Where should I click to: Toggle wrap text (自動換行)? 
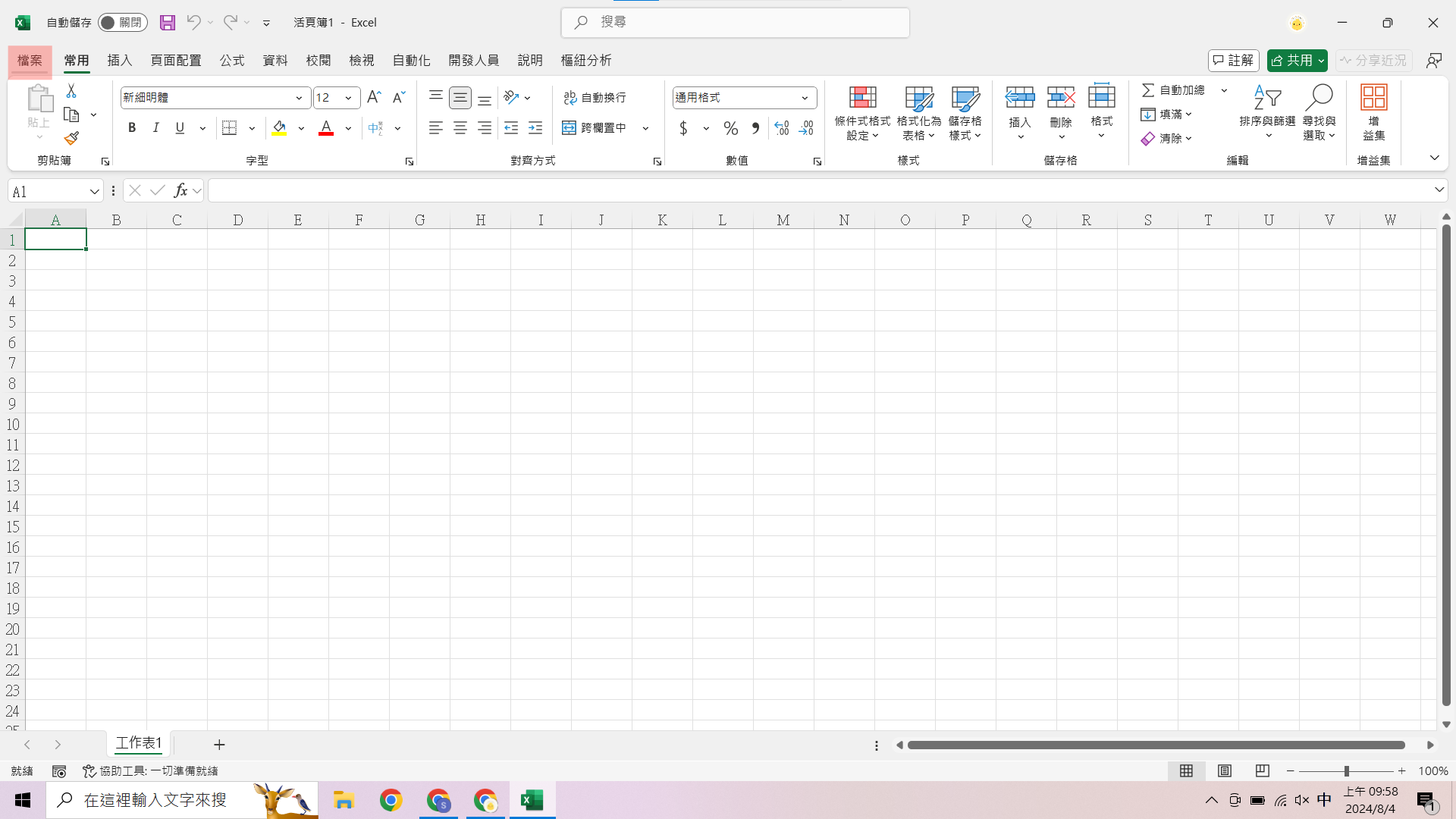595,97
